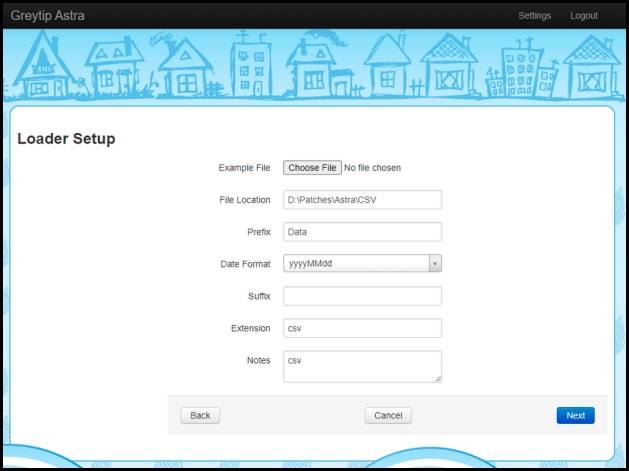Click the "File Location" label
Image resolution: width=629 pixels, height=471 pixels.
(245, 200)
